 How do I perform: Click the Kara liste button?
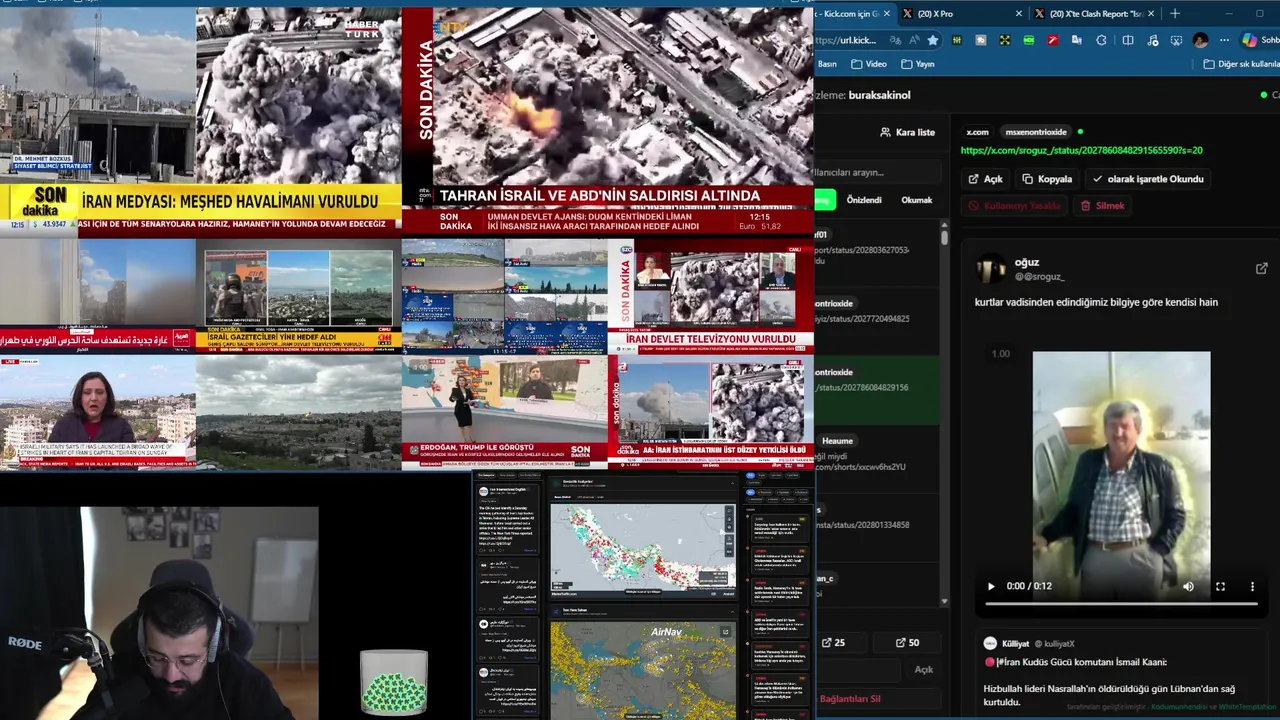tap(907, 132)
